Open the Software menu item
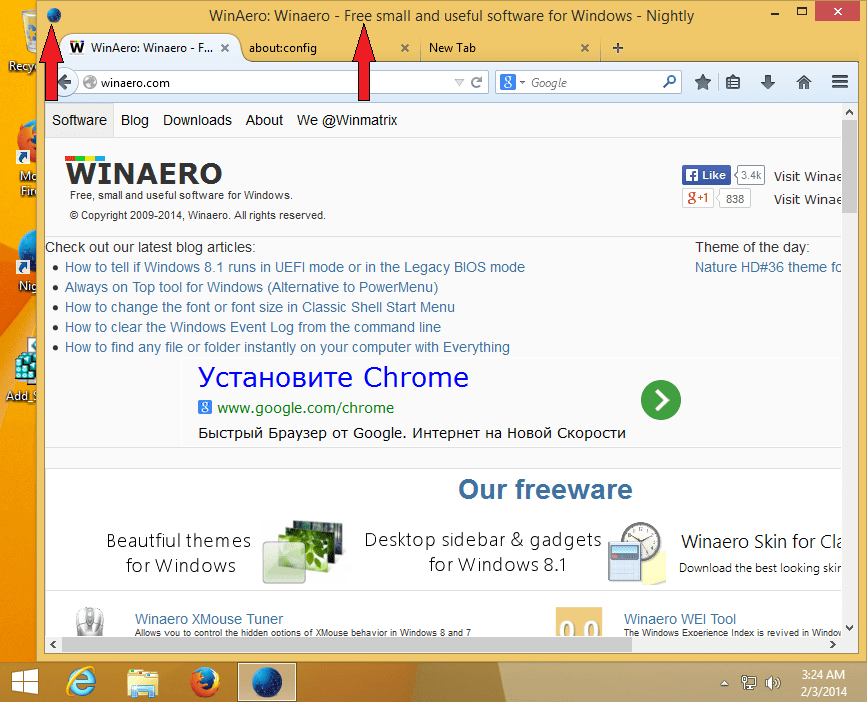The height and width of the screenshot is (702, 867). (x=80, y=120)
